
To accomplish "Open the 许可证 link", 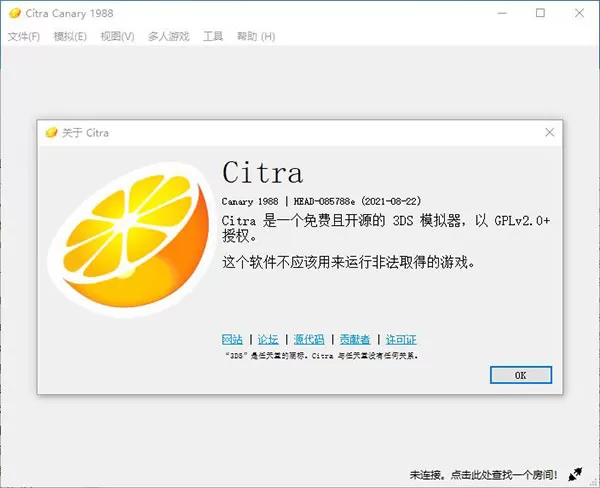I will [x=401, y=339].
